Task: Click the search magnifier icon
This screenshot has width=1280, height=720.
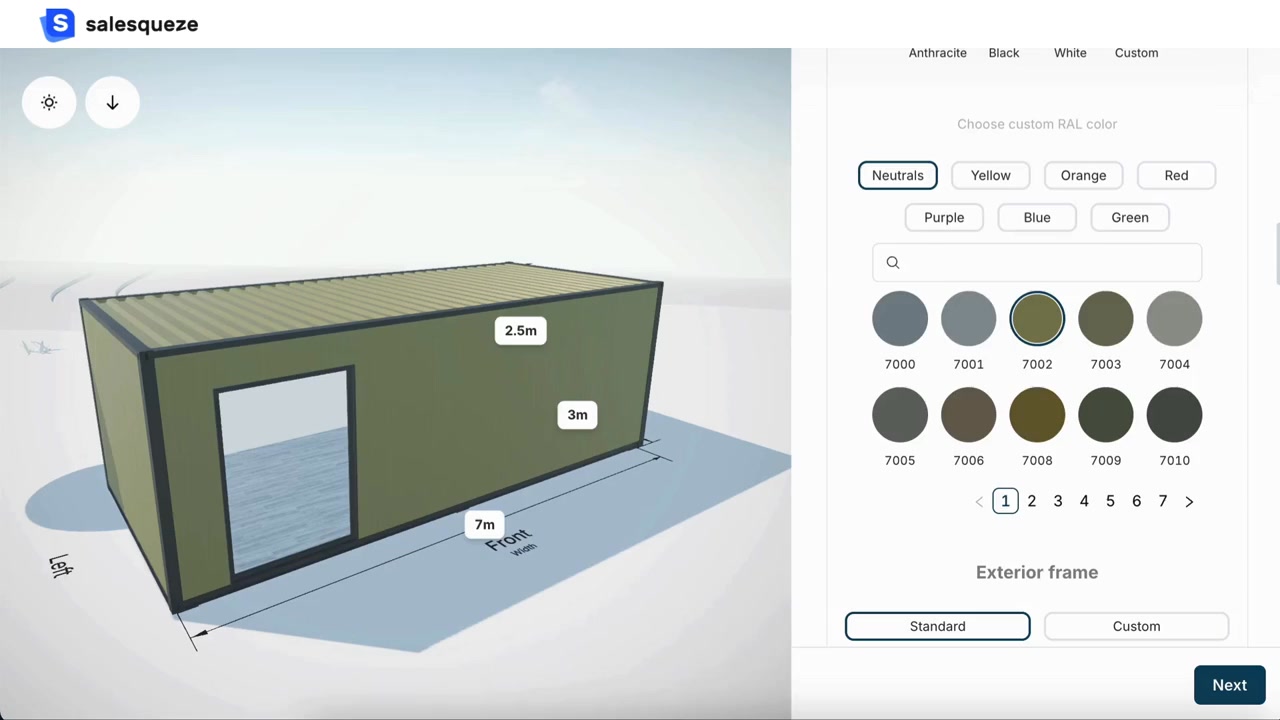Action: [x=893, y=263]
